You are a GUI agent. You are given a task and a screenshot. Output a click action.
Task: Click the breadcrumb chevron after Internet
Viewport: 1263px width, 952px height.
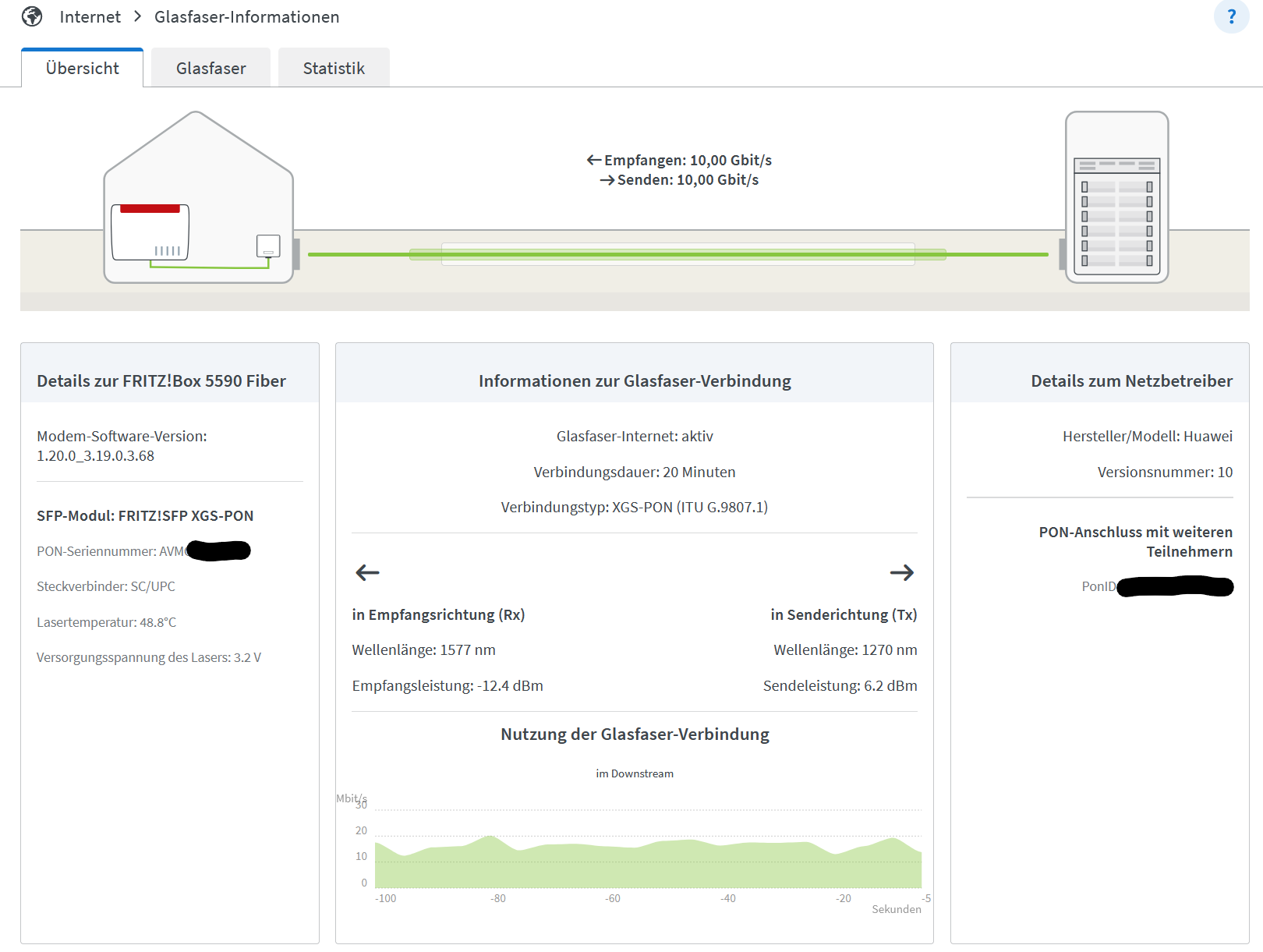click(137, 16)
